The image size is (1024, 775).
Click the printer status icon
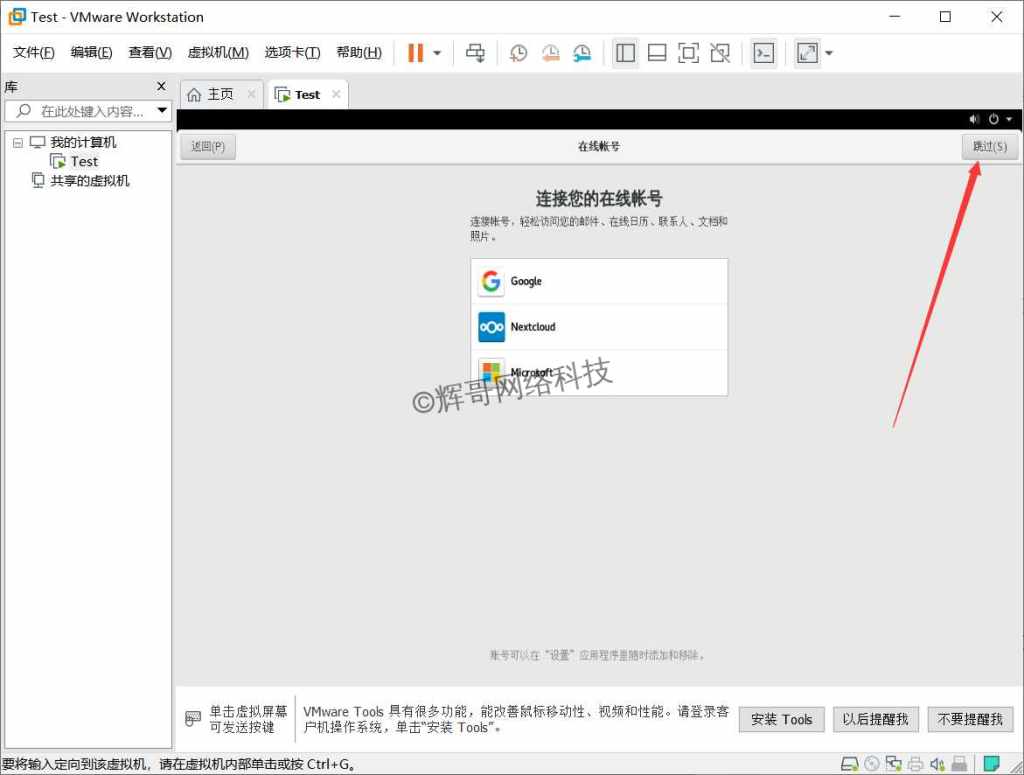tap(916, 764)
